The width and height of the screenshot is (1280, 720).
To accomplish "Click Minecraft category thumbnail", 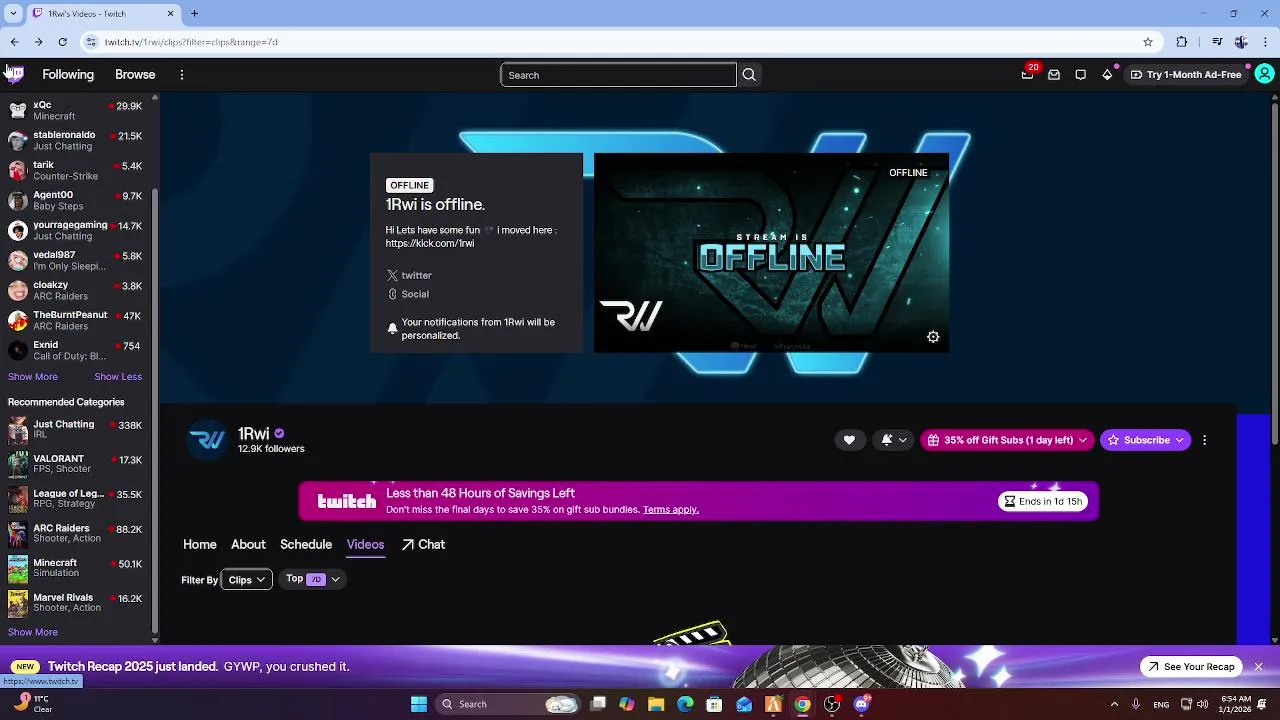I will [18, 569].
